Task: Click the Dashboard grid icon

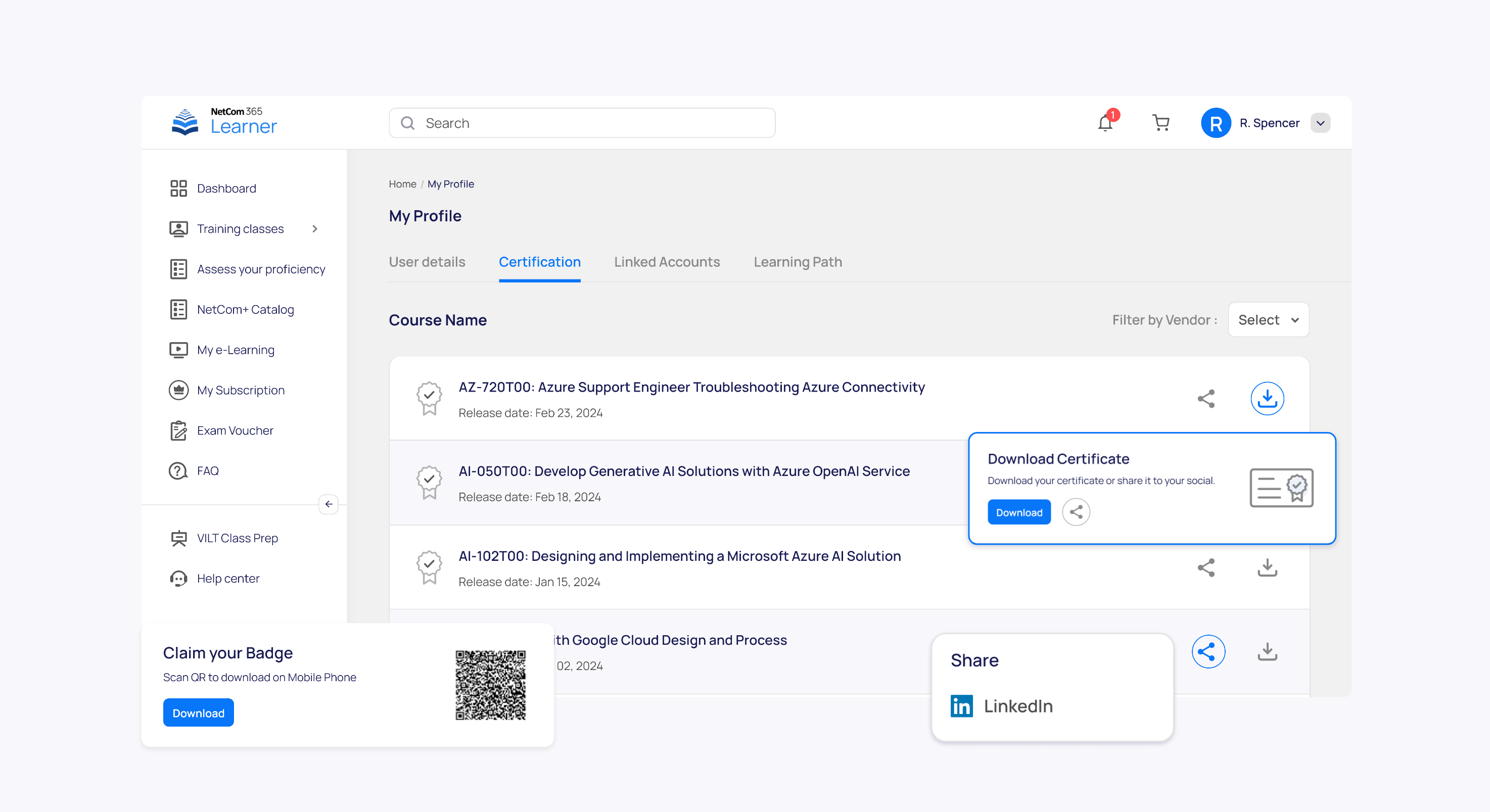Action: pyautogui.click(x=178, y=188)
